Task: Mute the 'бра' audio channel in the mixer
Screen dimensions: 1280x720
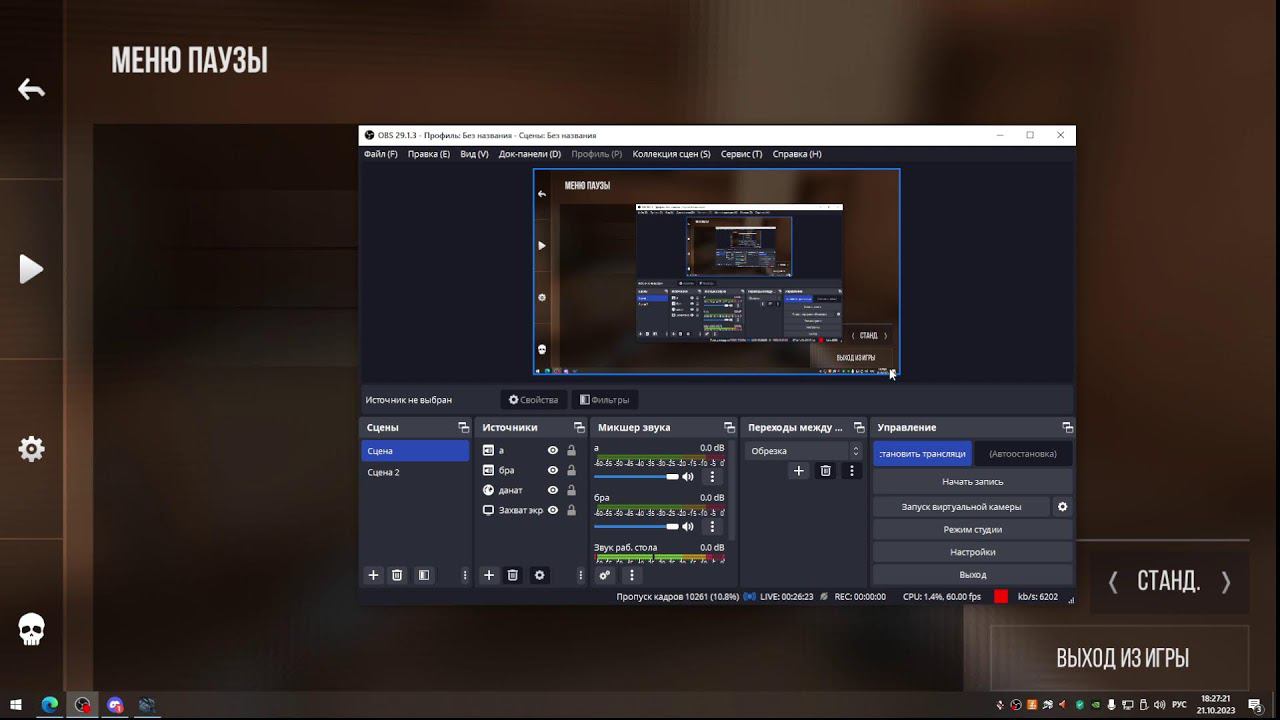Action: [688, 527]
